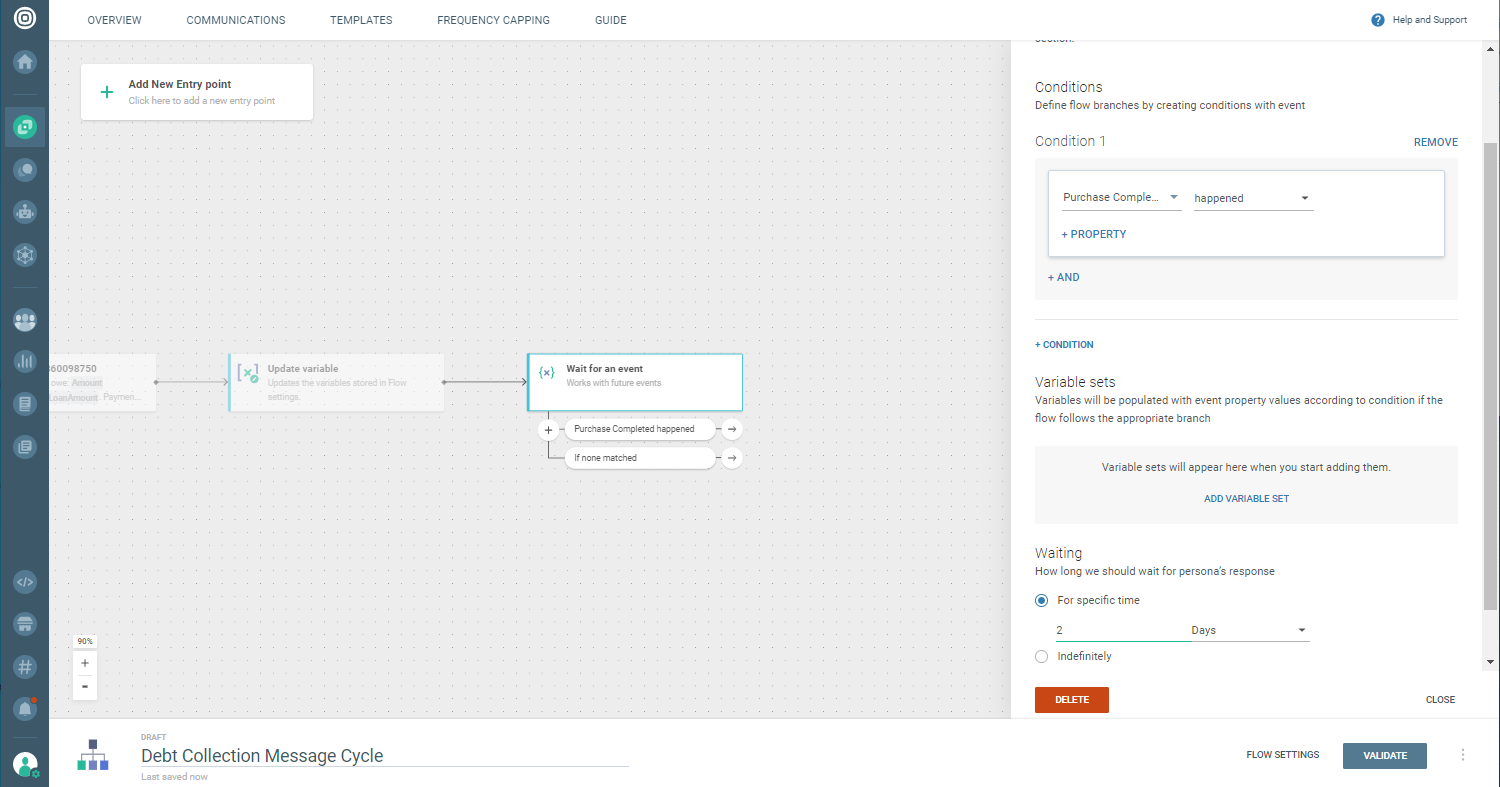Open the developer code icon in sidebar

pos(25,582)
